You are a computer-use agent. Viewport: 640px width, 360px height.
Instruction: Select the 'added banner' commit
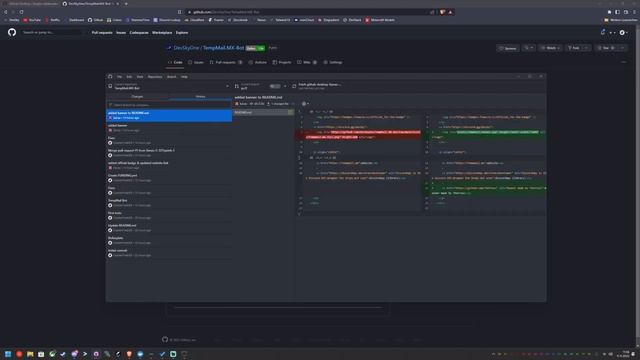tap(169, 128)
